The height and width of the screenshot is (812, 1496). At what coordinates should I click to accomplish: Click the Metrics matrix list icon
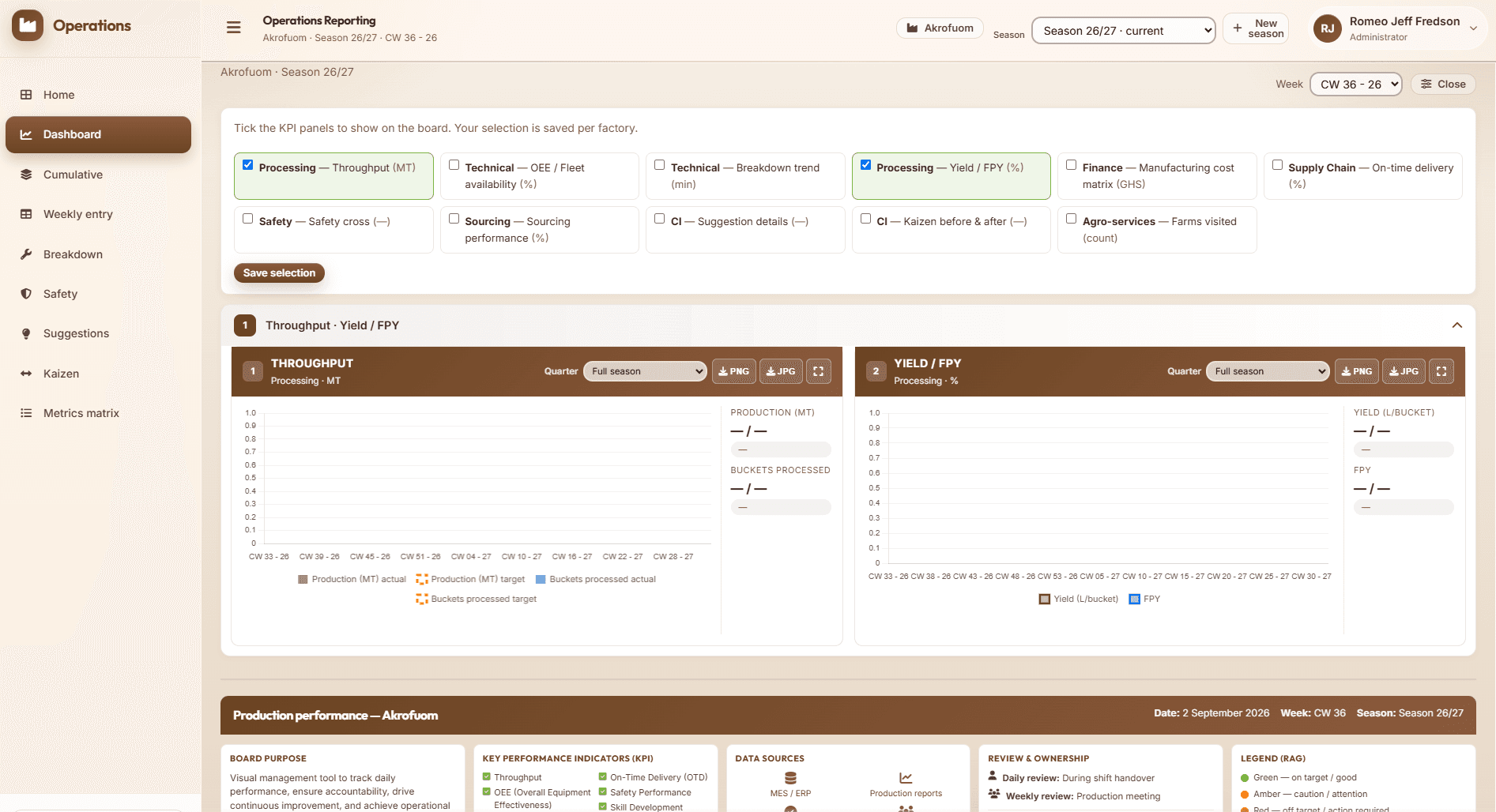pyautogui.click(x=26, y=413)
